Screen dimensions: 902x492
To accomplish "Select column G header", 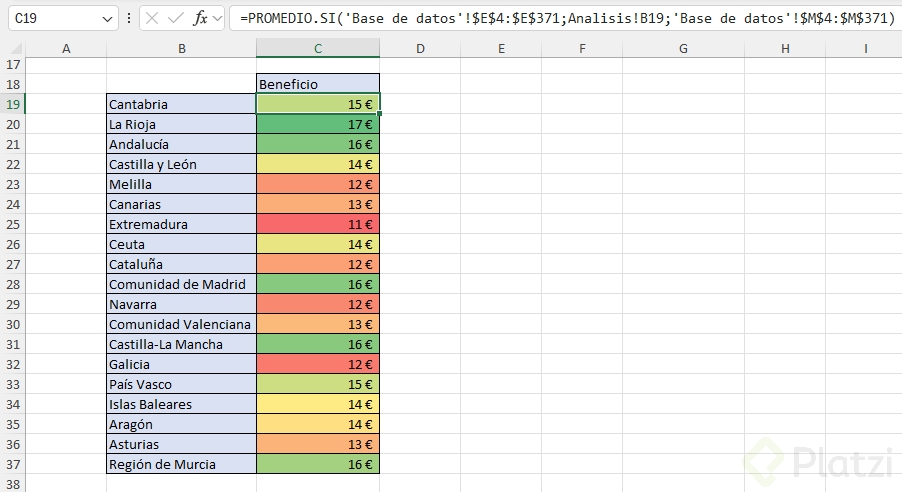I will click(683, 48).
